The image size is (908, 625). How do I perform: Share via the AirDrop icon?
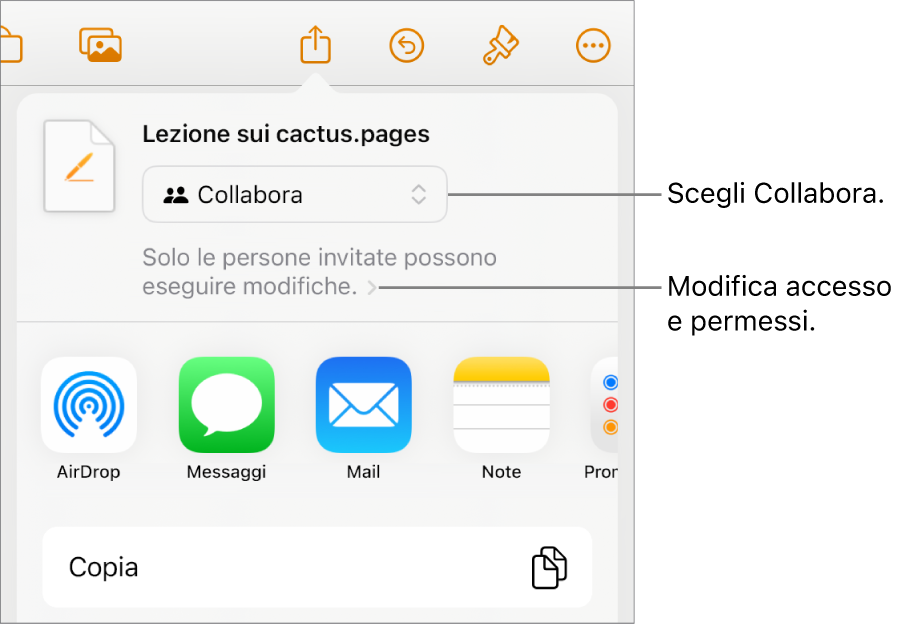click(x=89, y=404)
